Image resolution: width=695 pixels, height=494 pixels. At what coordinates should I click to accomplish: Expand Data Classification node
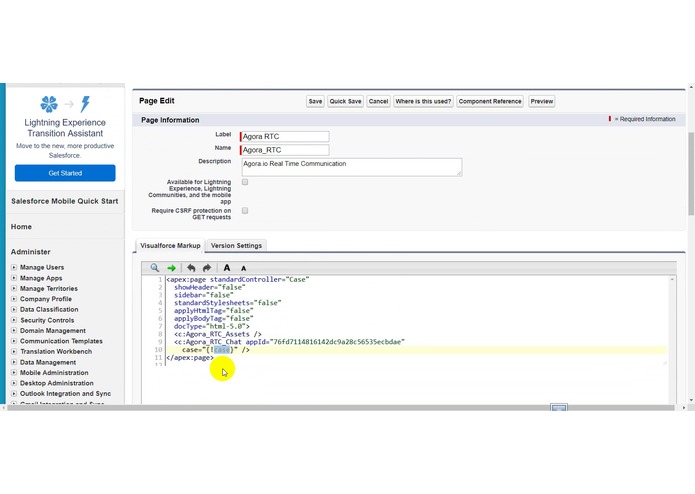(14, 309)
